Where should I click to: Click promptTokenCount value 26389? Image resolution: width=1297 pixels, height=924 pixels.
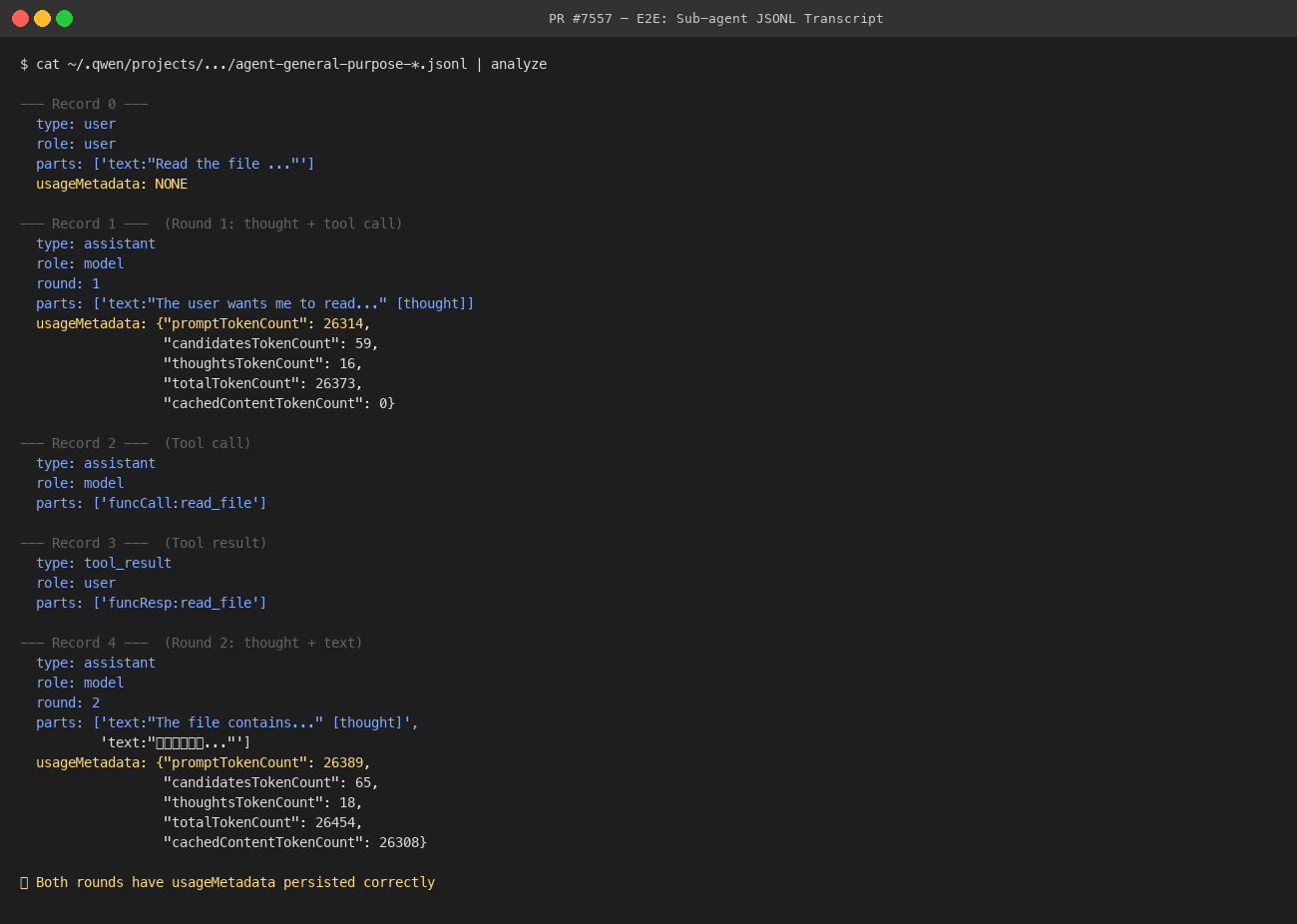tap(343, 762)
